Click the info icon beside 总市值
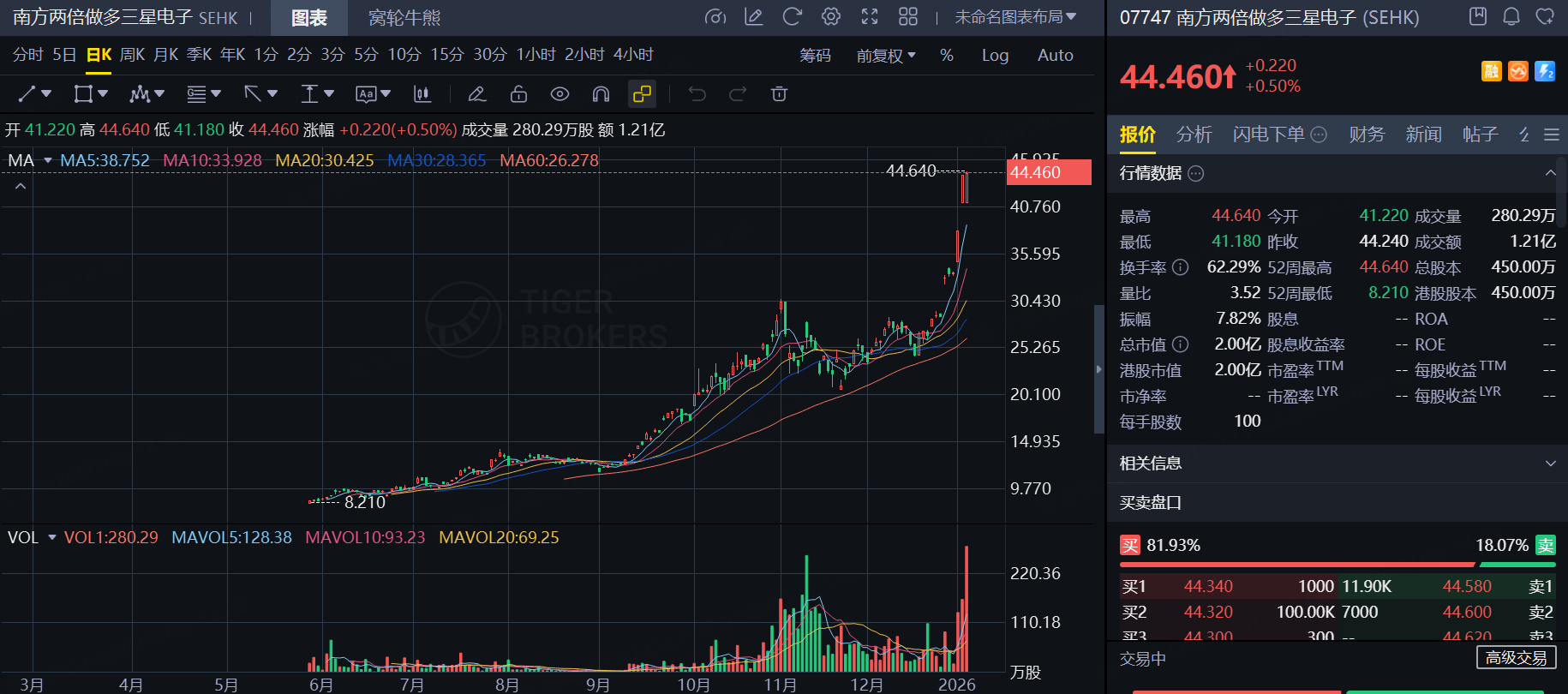Screen dimensions: 1568x694 click(x=1181, y=344)
